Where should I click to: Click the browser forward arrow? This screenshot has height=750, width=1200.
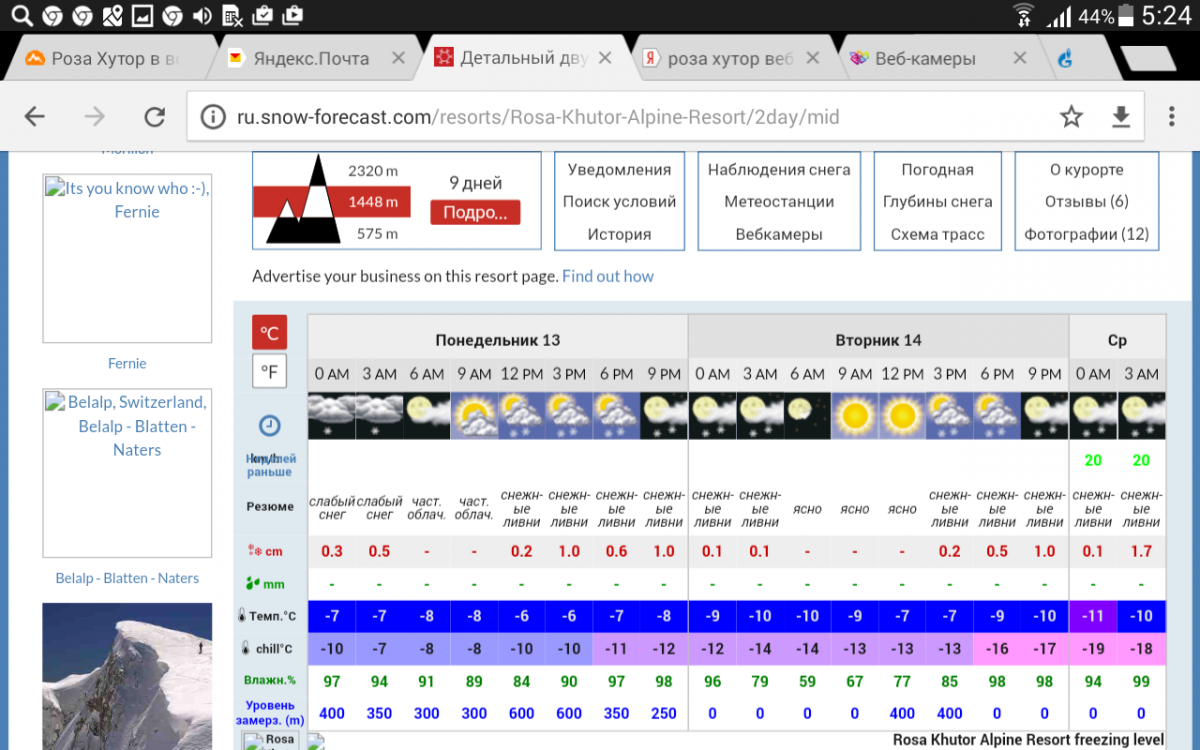[x=95, y=117]
